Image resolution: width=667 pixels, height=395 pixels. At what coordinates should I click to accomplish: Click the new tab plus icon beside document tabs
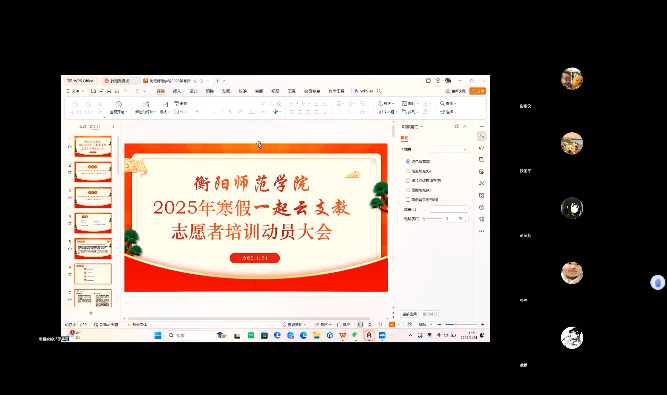coord(218,80)
